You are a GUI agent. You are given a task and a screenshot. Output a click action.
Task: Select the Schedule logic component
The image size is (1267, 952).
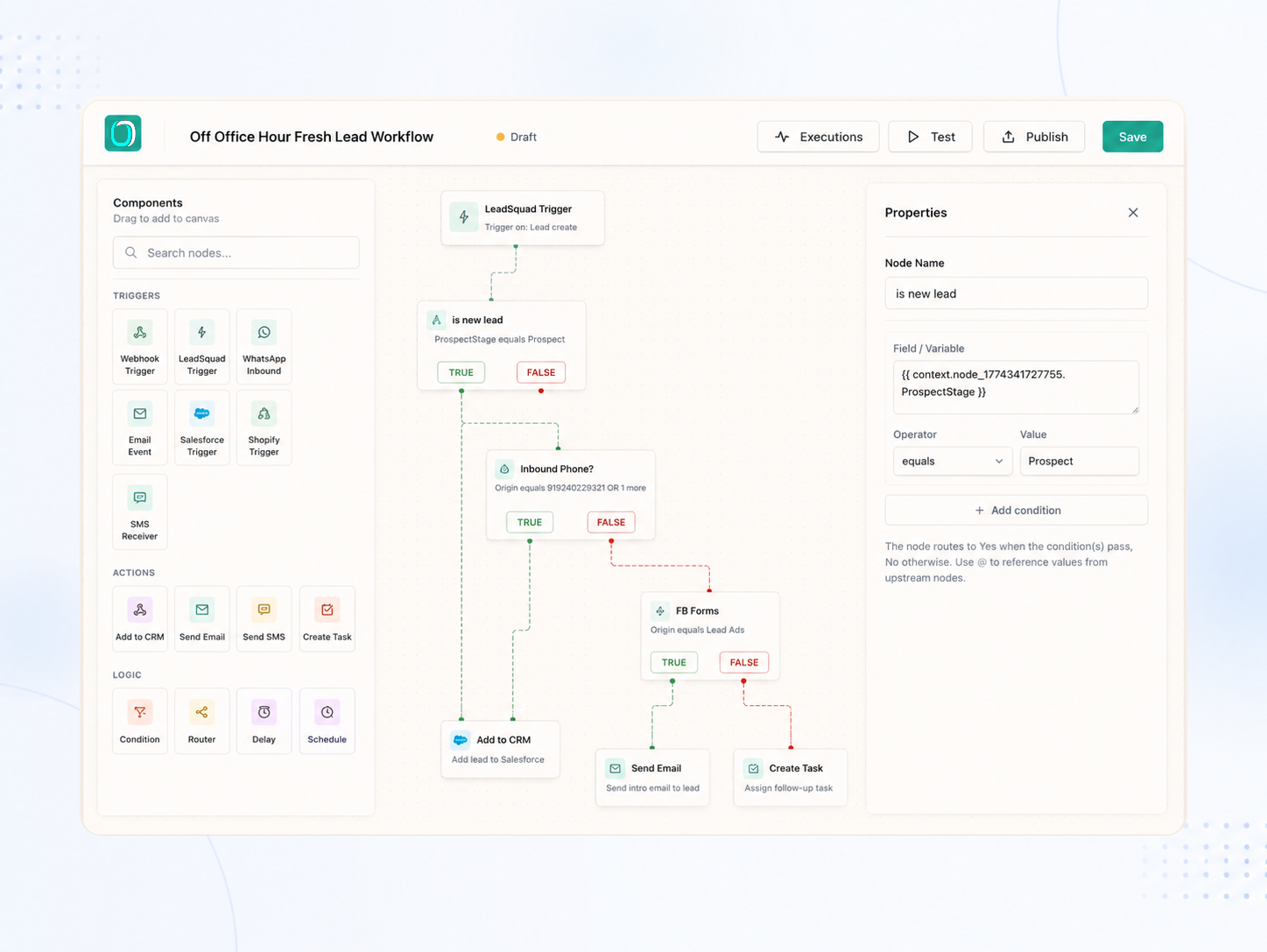(327, 722)
